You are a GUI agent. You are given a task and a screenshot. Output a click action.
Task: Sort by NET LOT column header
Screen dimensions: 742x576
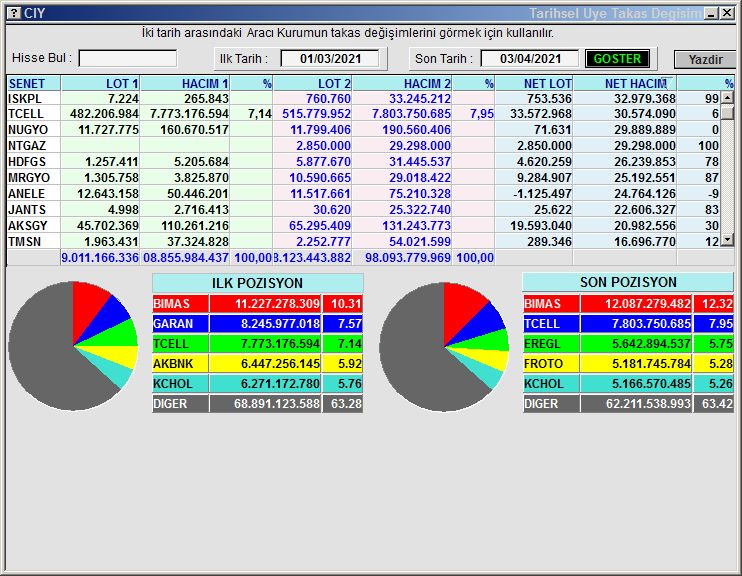pos(534,83)
